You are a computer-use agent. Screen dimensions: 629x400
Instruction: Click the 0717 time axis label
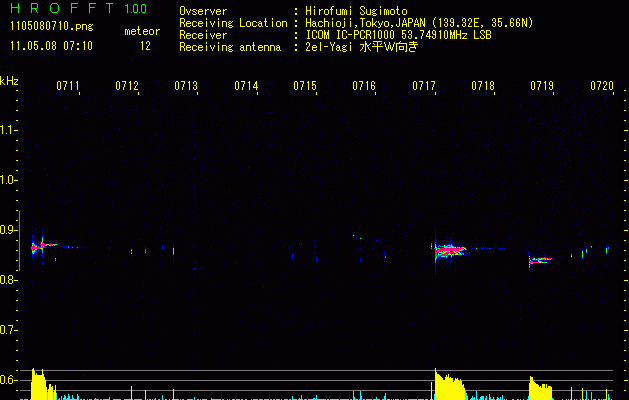point(424,86)
